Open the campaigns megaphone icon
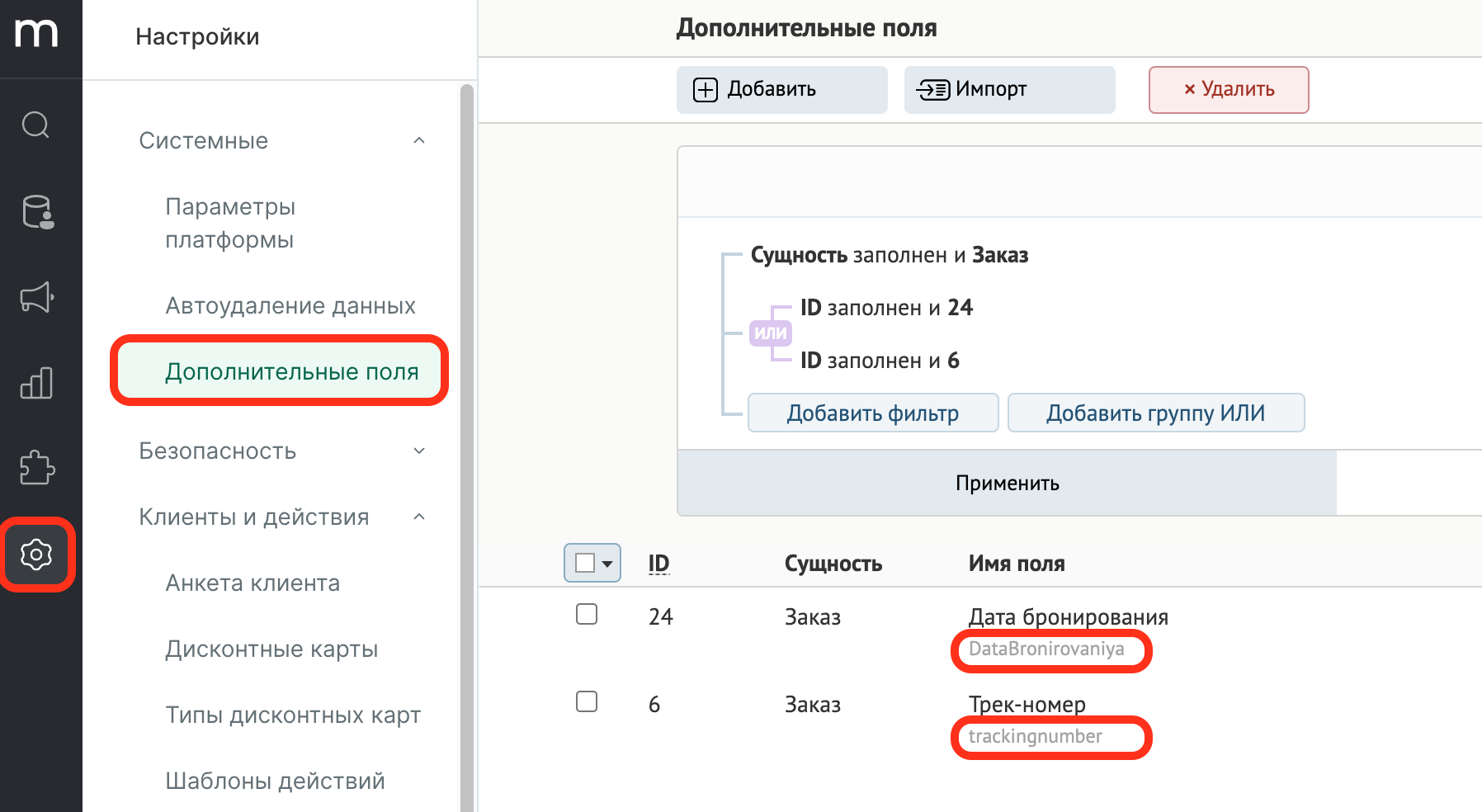 [36, 297]
